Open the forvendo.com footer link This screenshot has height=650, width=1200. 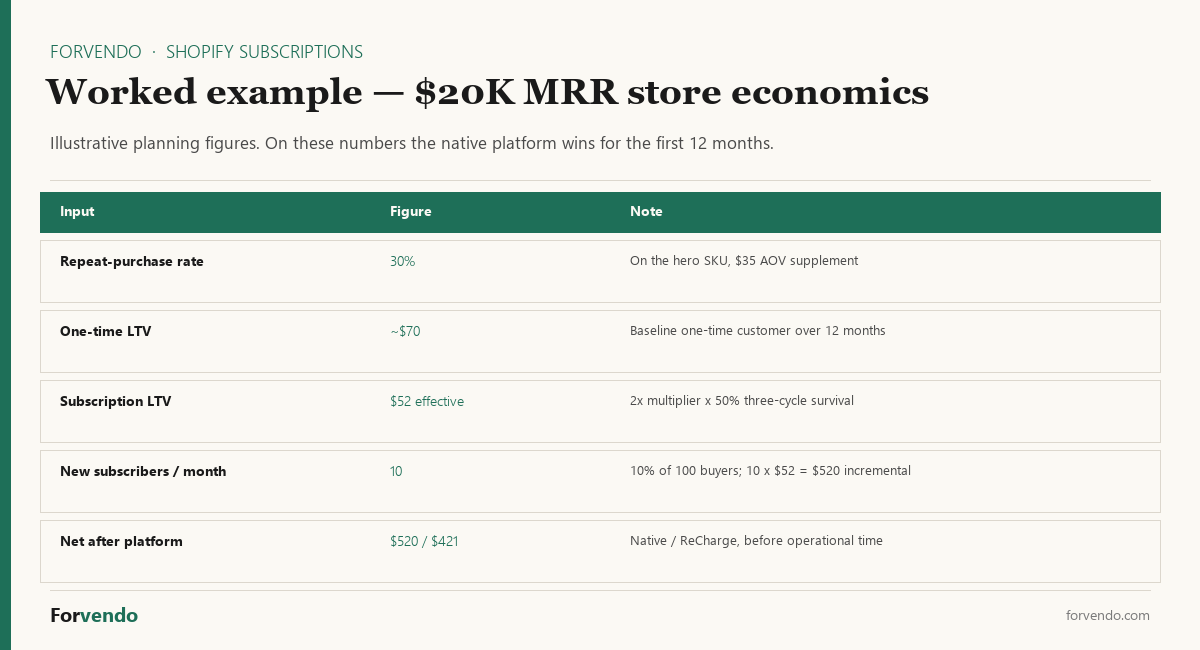coord(1108,615)
